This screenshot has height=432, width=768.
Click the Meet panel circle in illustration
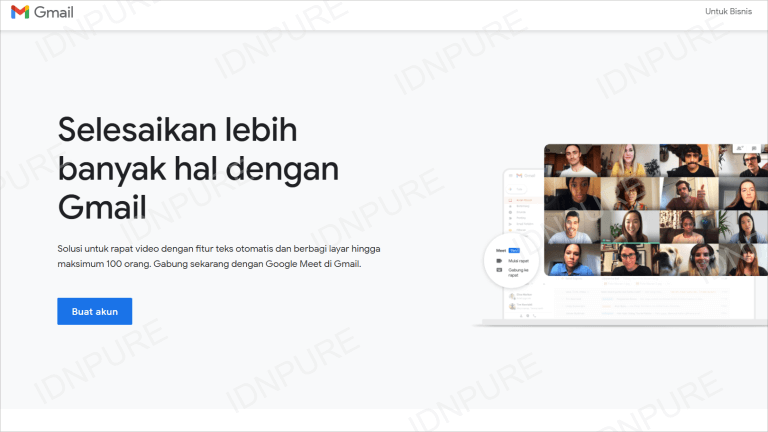511,261
